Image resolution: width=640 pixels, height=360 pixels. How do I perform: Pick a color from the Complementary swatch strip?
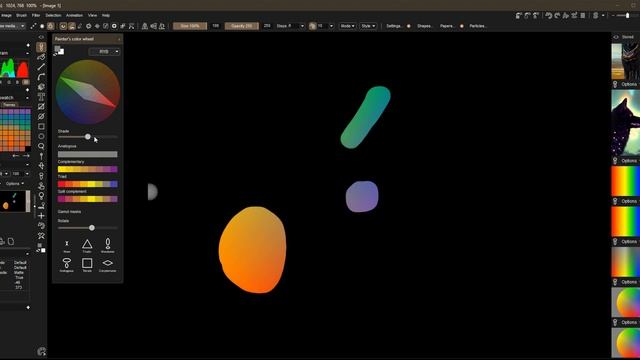88,169
